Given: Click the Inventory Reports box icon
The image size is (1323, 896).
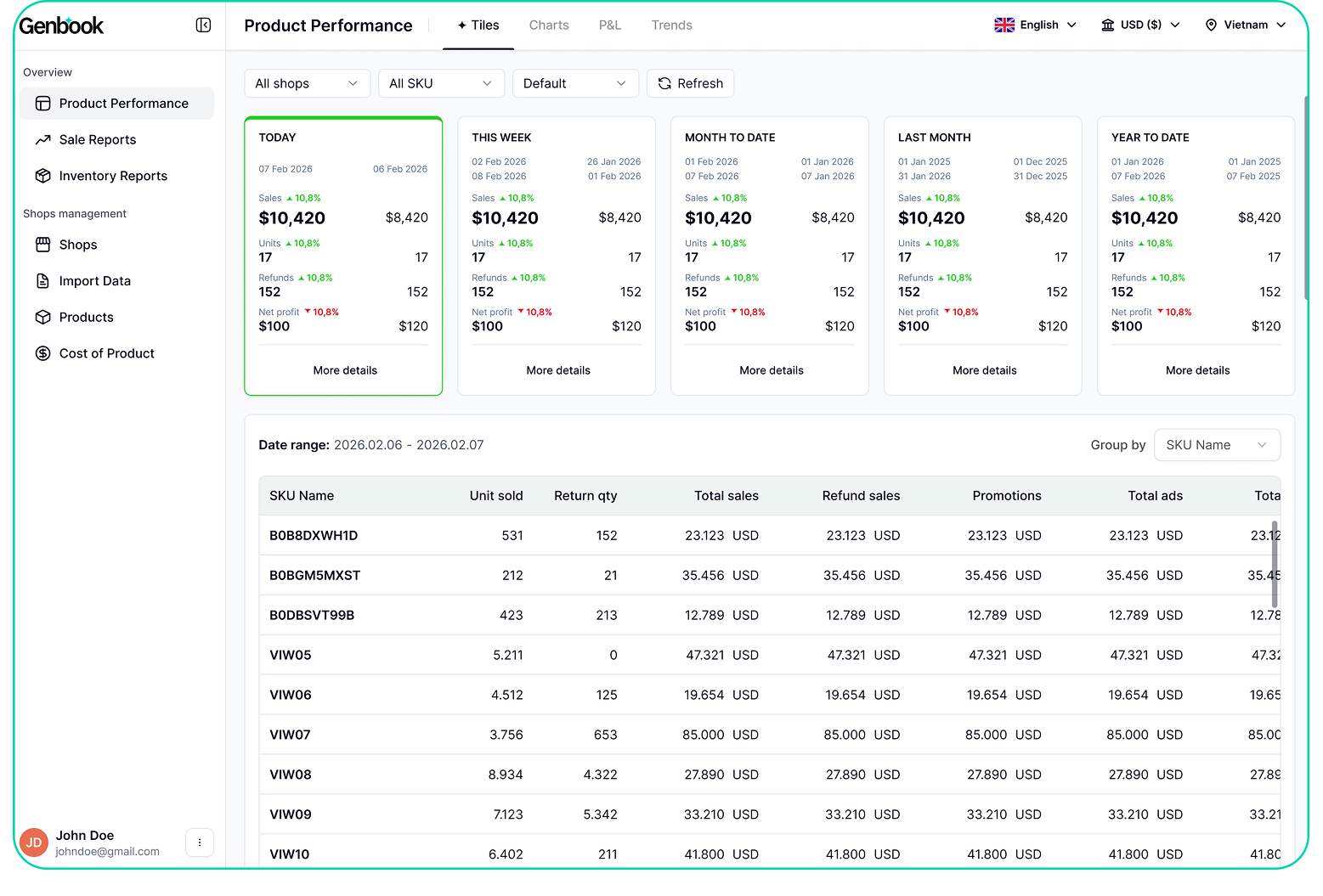Looking at the screenshot, I should [x=42, y=176].
